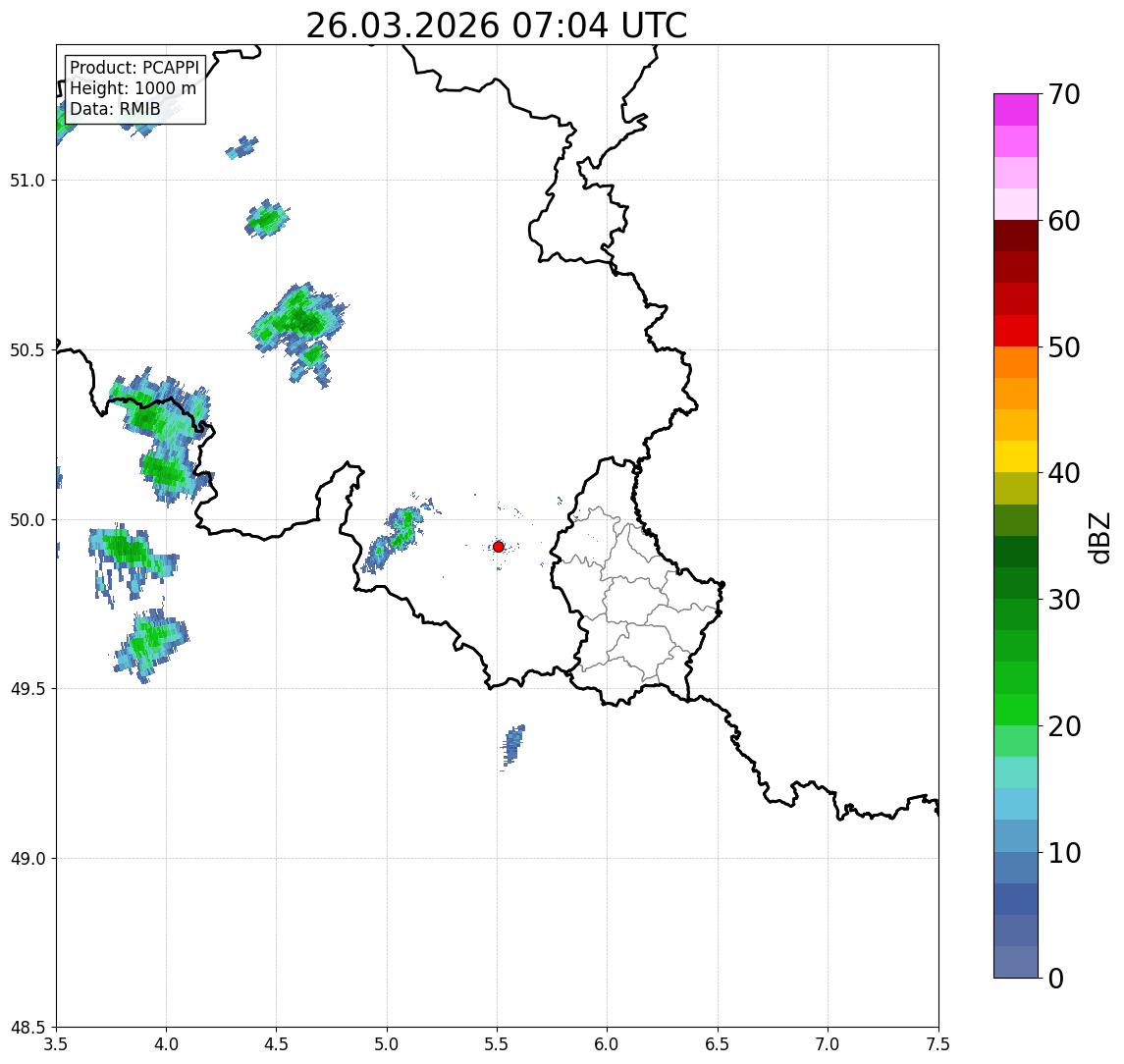
Task: Click the magenta top colorbar swatch
Action: tap(1016, 110)
